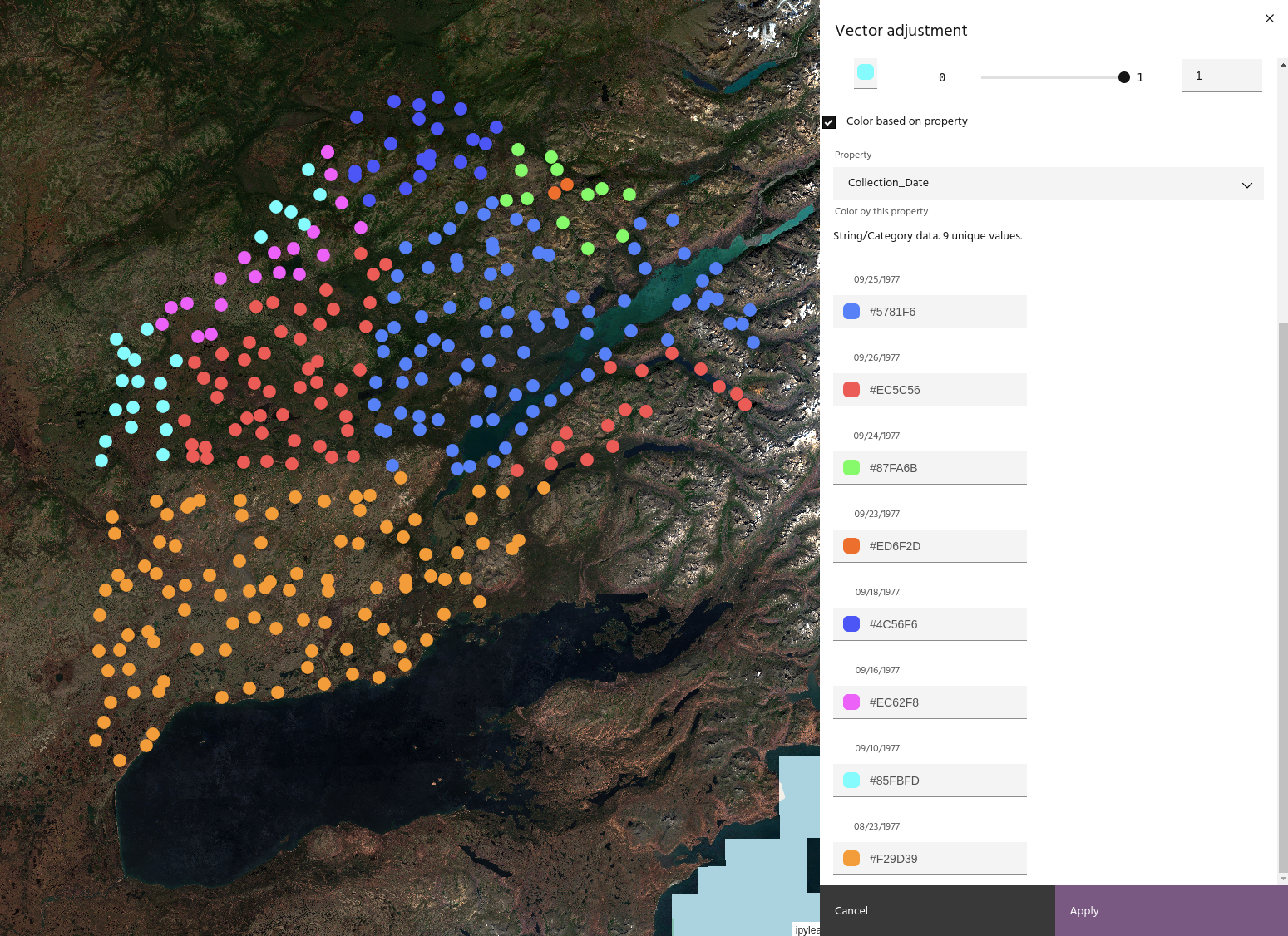1288x936 pixels.
Task: Click blue swatch for 09/25/1977
Action: 851,312
